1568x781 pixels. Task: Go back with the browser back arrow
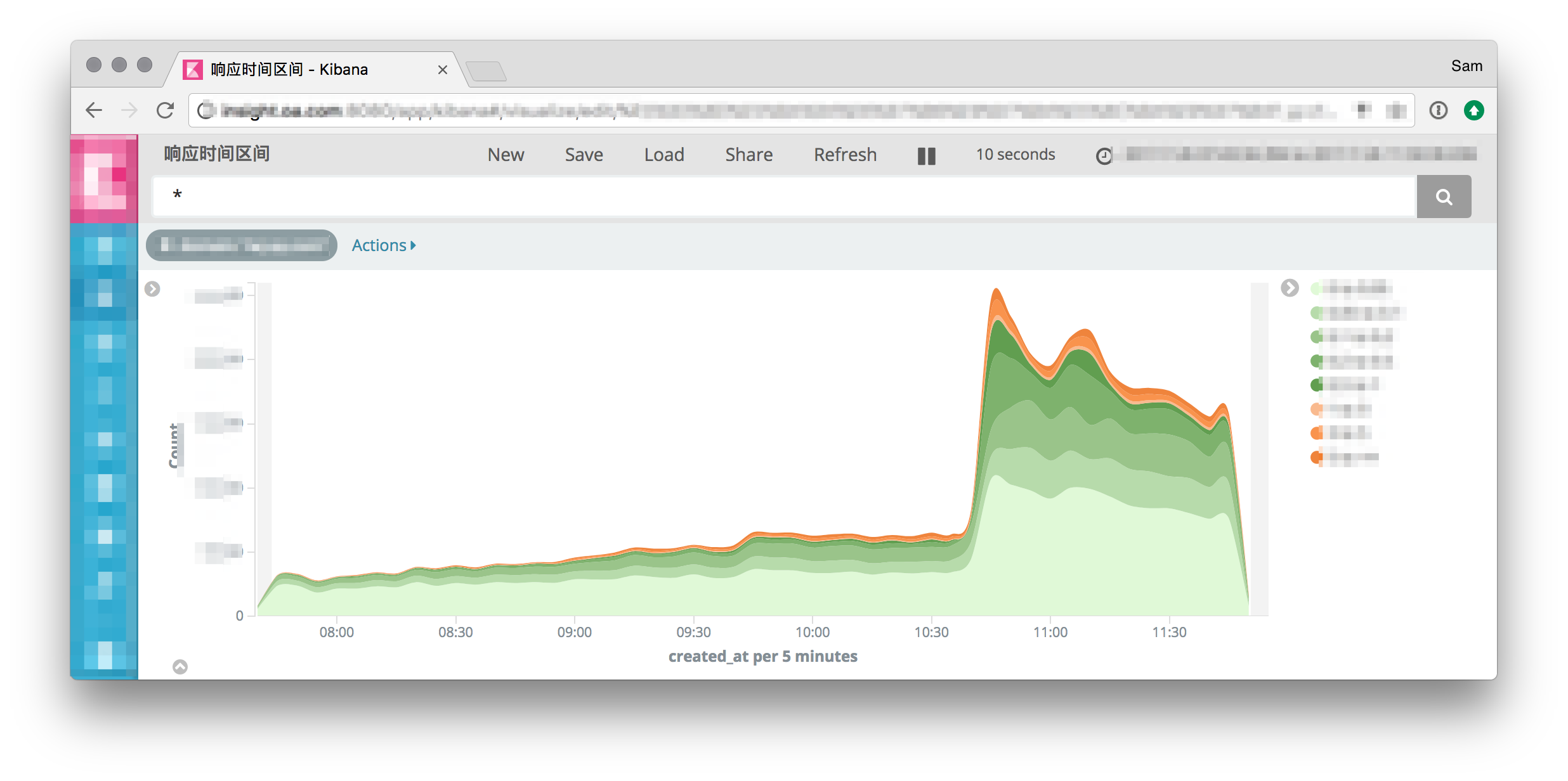click(94, 110)
